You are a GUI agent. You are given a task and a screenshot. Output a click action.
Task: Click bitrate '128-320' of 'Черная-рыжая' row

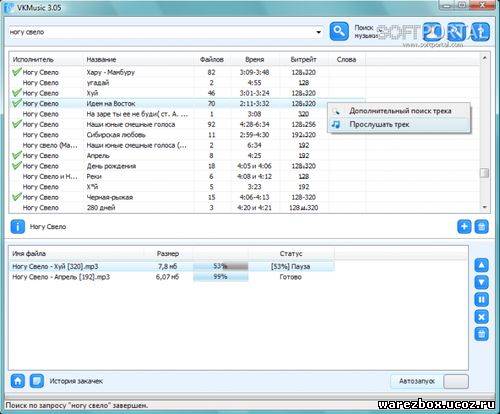point(304,197)
